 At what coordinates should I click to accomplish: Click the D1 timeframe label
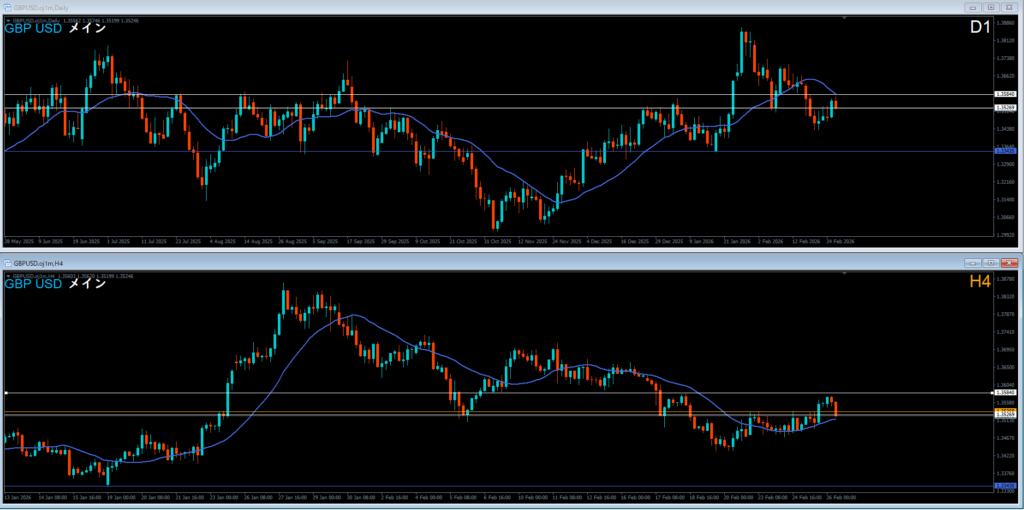tap(980, 27)
